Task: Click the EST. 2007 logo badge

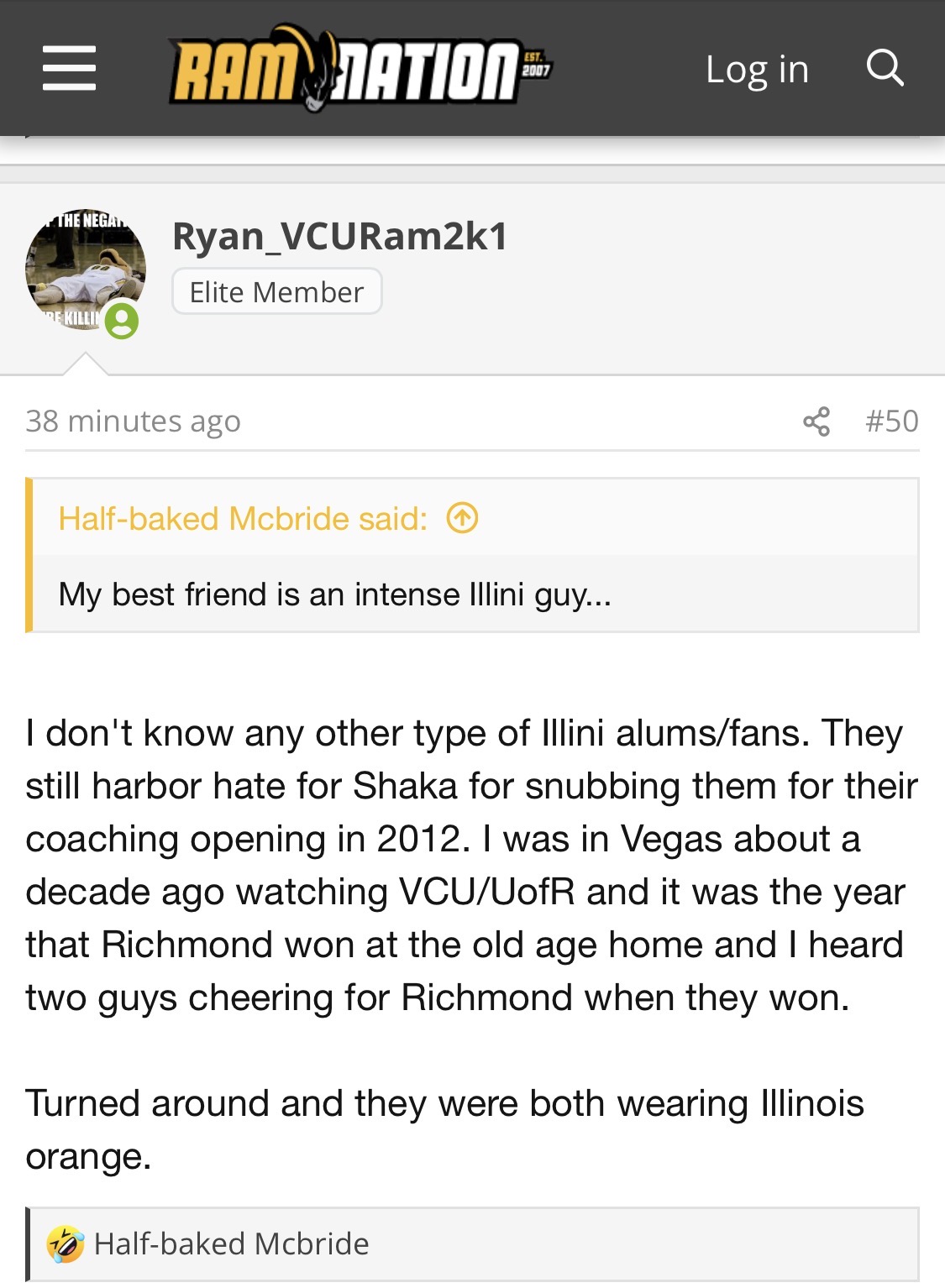Action: 535,65
